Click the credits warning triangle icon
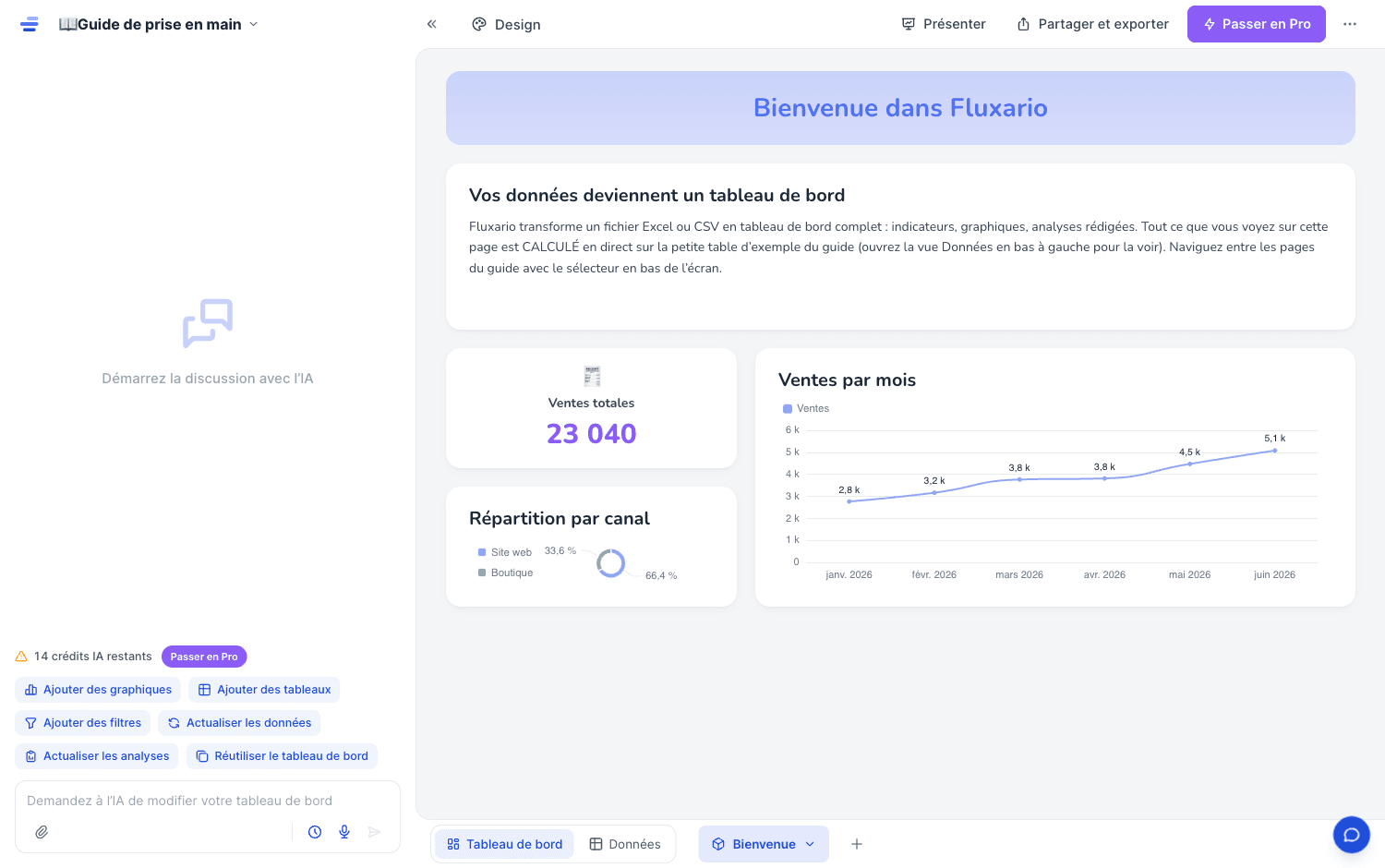 (21, 657)
